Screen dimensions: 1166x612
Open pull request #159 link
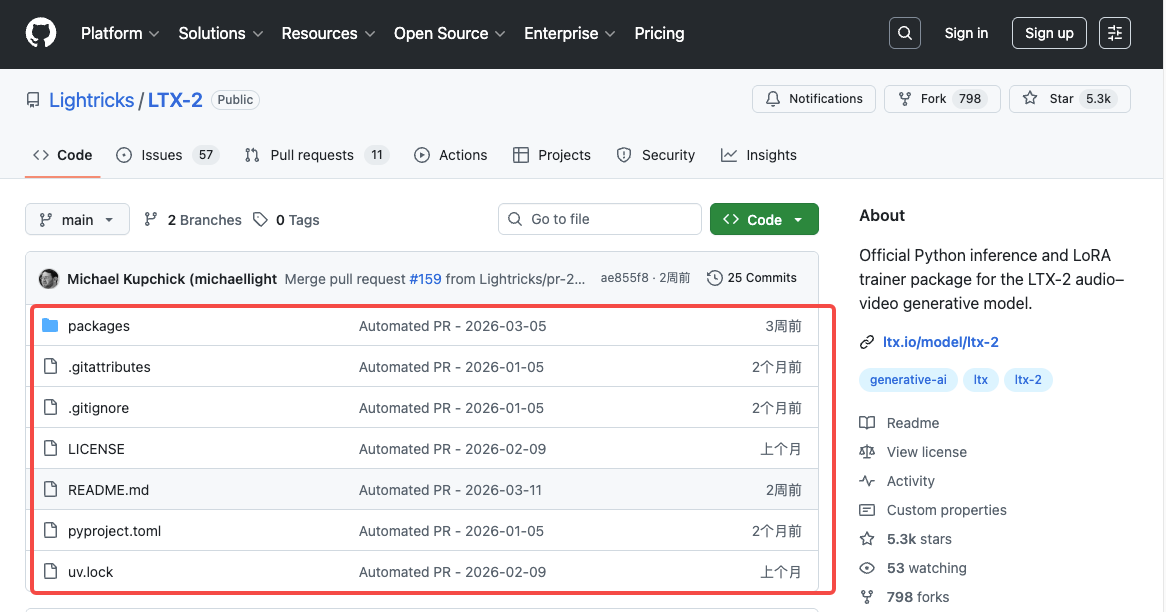[x=425, y=279]
